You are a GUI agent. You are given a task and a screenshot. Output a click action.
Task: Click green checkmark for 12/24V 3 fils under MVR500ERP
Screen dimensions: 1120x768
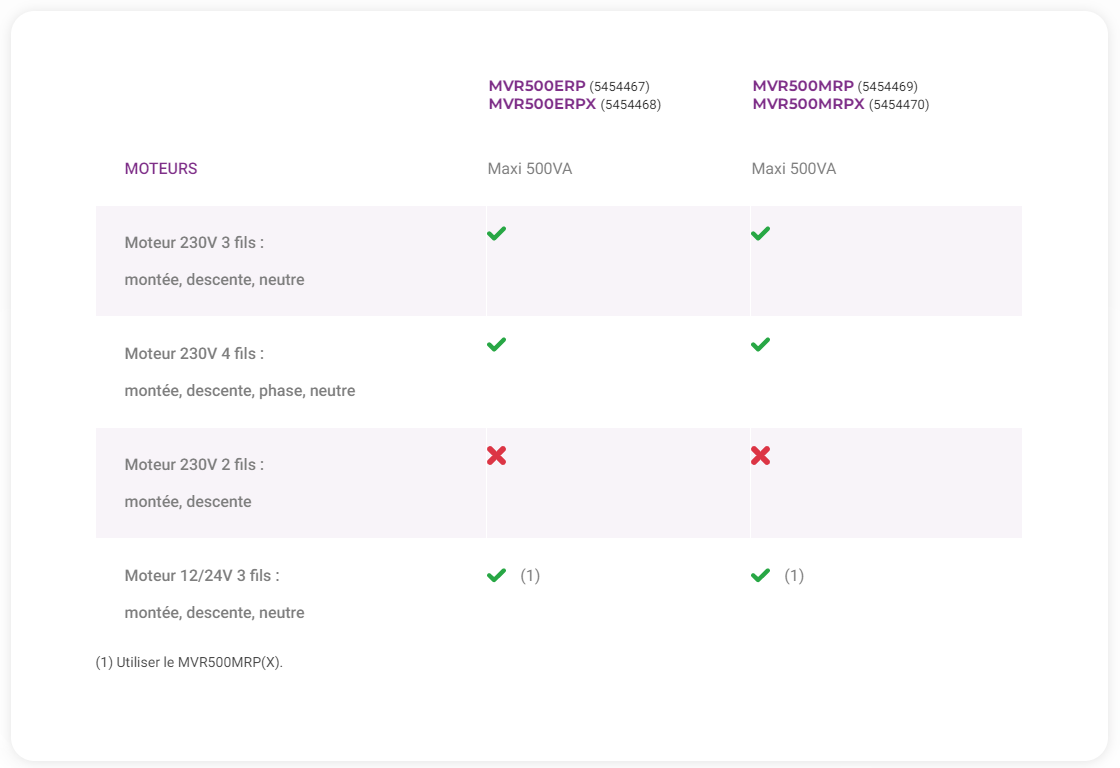(496, 575)
